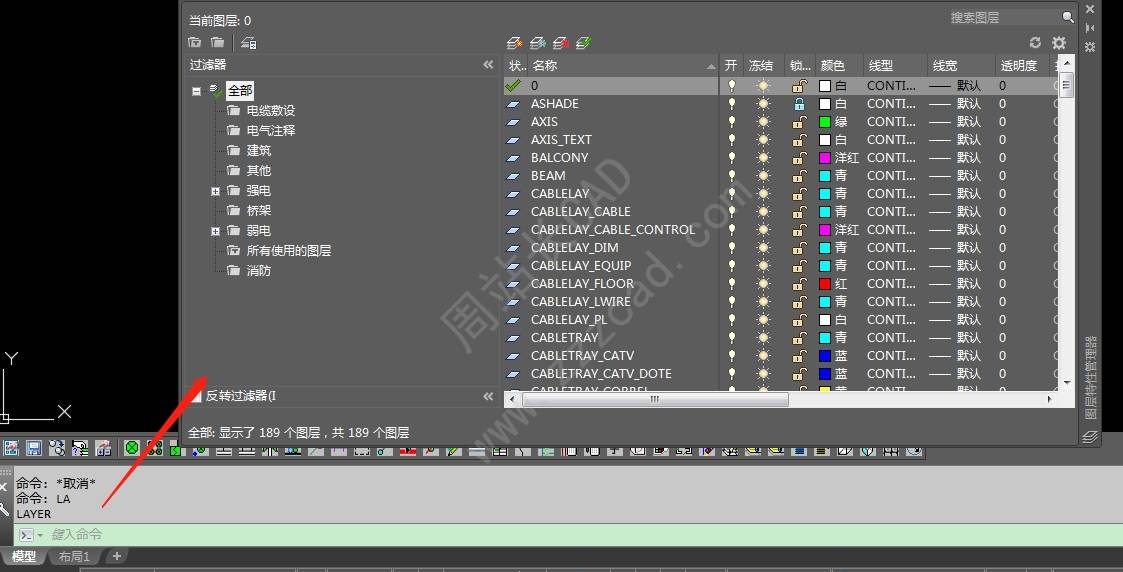Expand the 弱电 filter group
Image resolution: width=1123 pixels, height=572 pixels.
215,231
